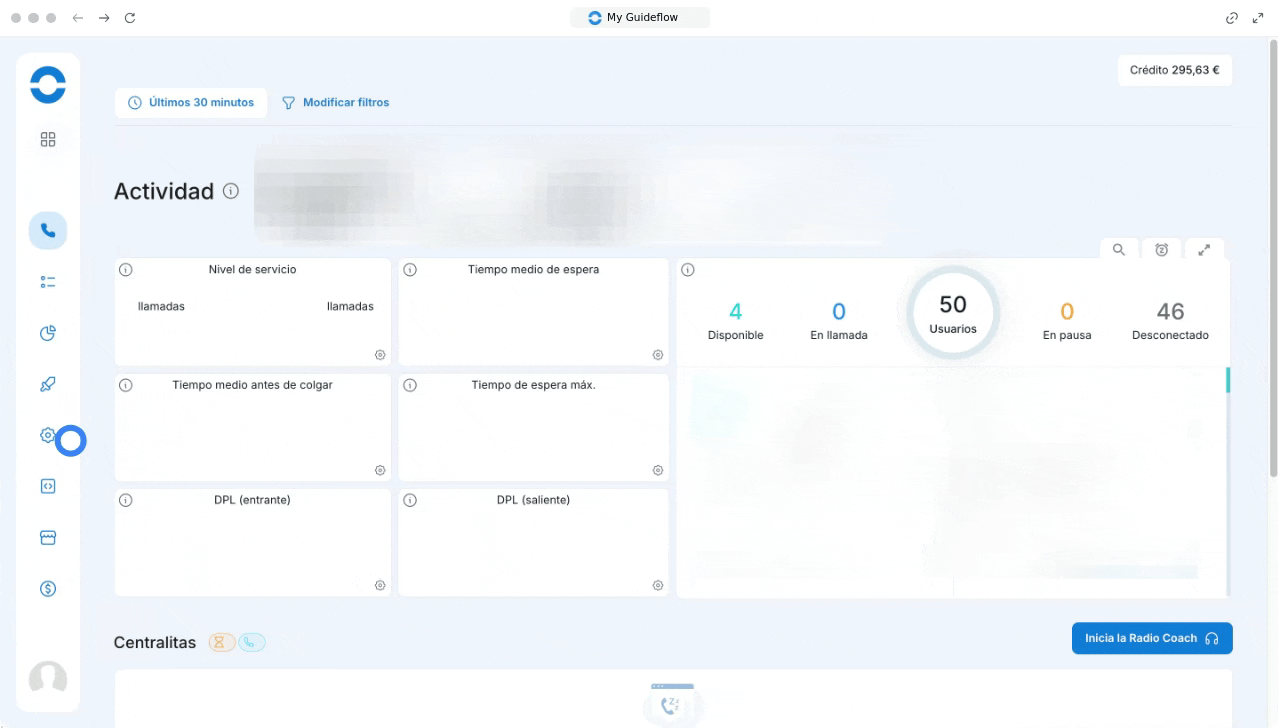Toggle the phone filter badge beside Centralitas

[x=252, y=643]
